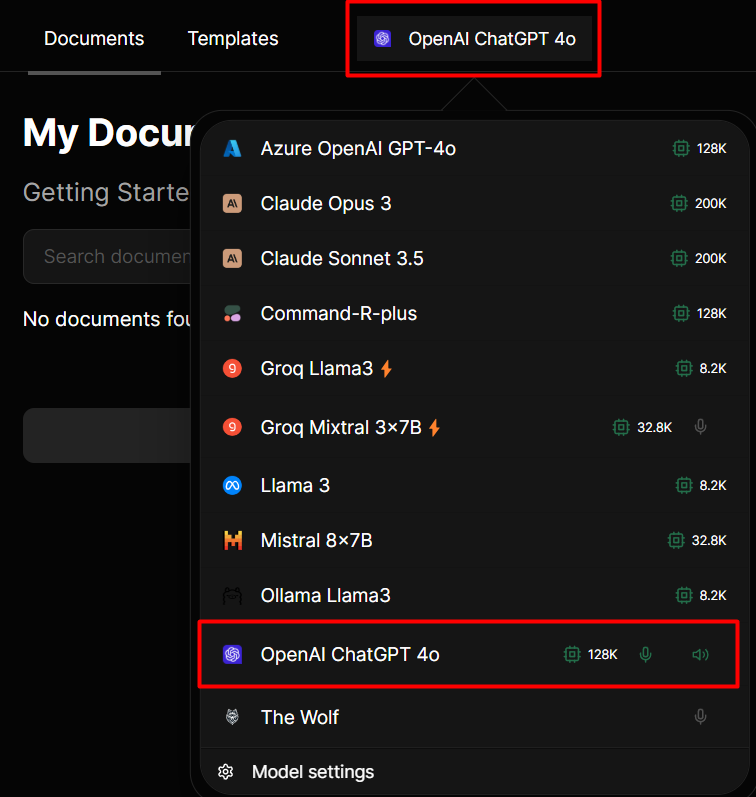
Task: Click the Cohere icon next to Command-R-plus
Action: (x=232, y=314)
